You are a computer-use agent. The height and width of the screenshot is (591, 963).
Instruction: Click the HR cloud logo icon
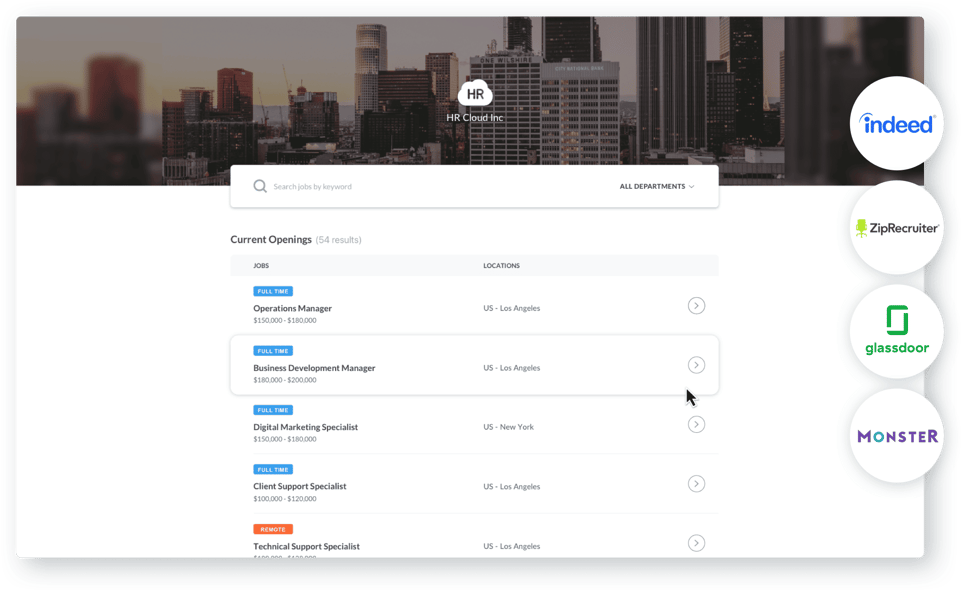475,93
